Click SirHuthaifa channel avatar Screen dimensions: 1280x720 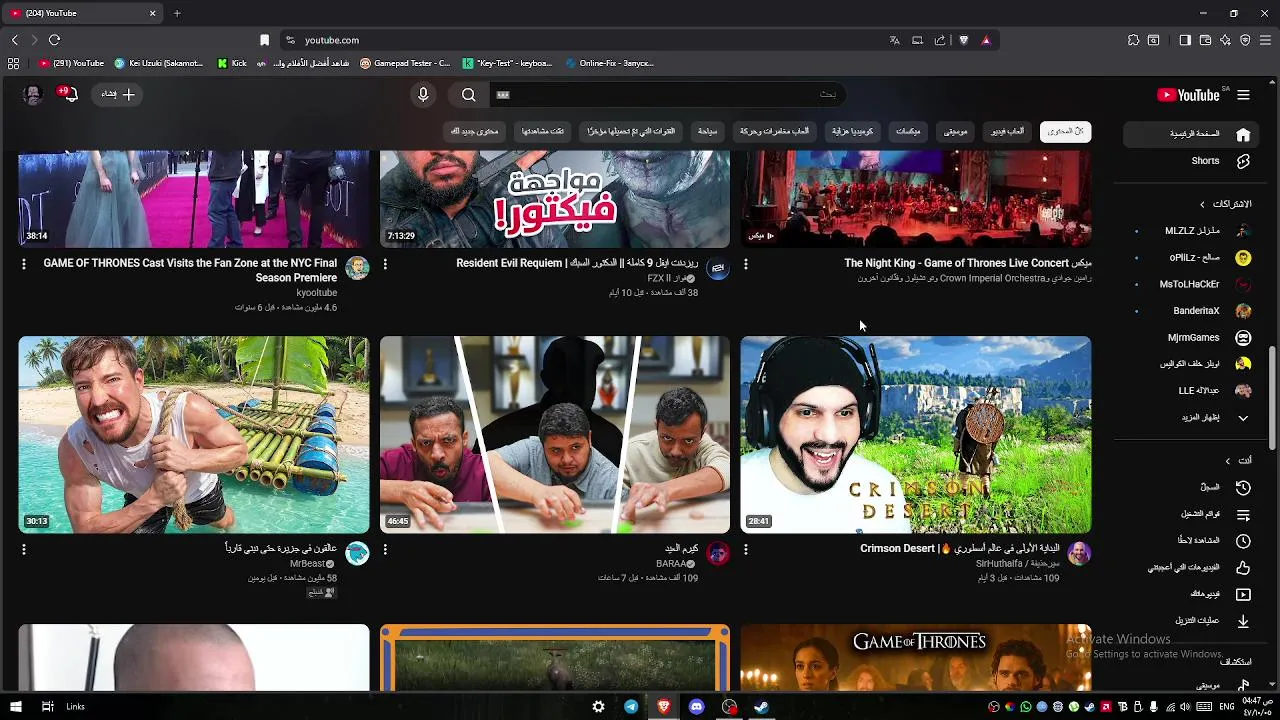point(1079,553)
